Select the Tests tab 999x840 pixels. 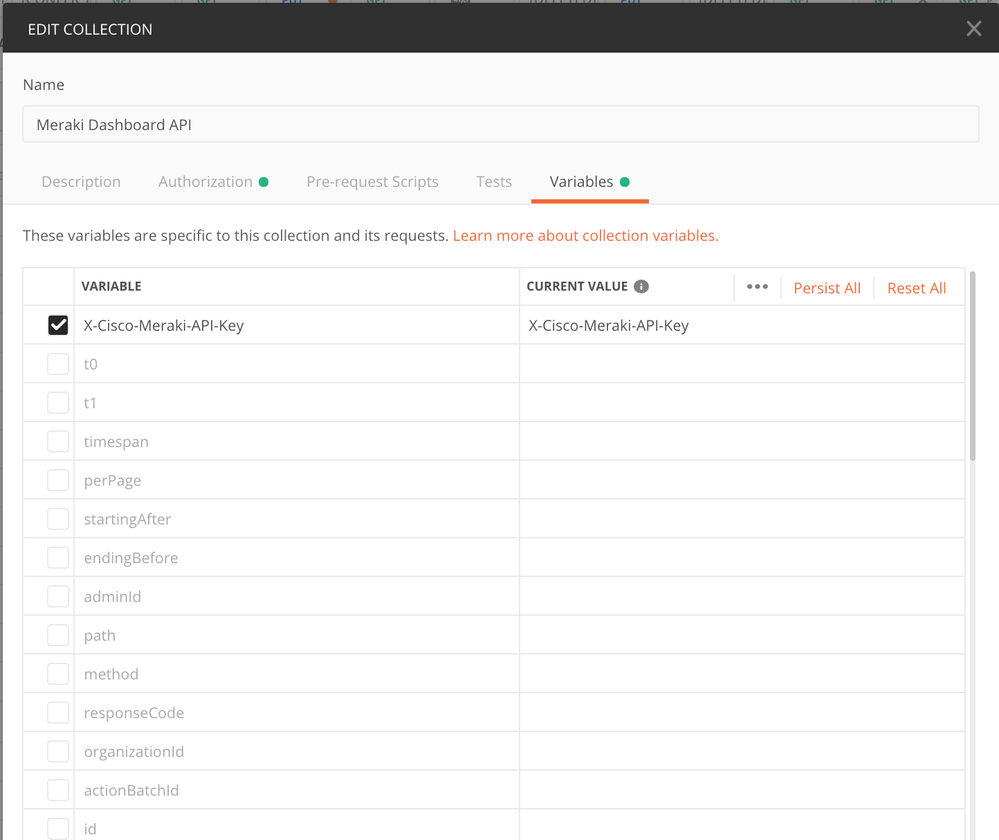pyautogui.click(x=494, y=182)
